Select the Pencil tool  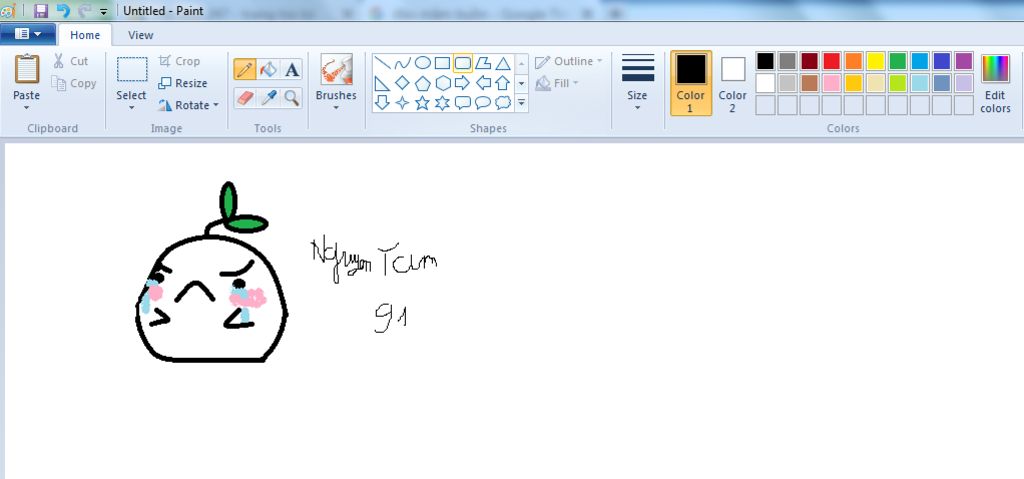(245, 69)
